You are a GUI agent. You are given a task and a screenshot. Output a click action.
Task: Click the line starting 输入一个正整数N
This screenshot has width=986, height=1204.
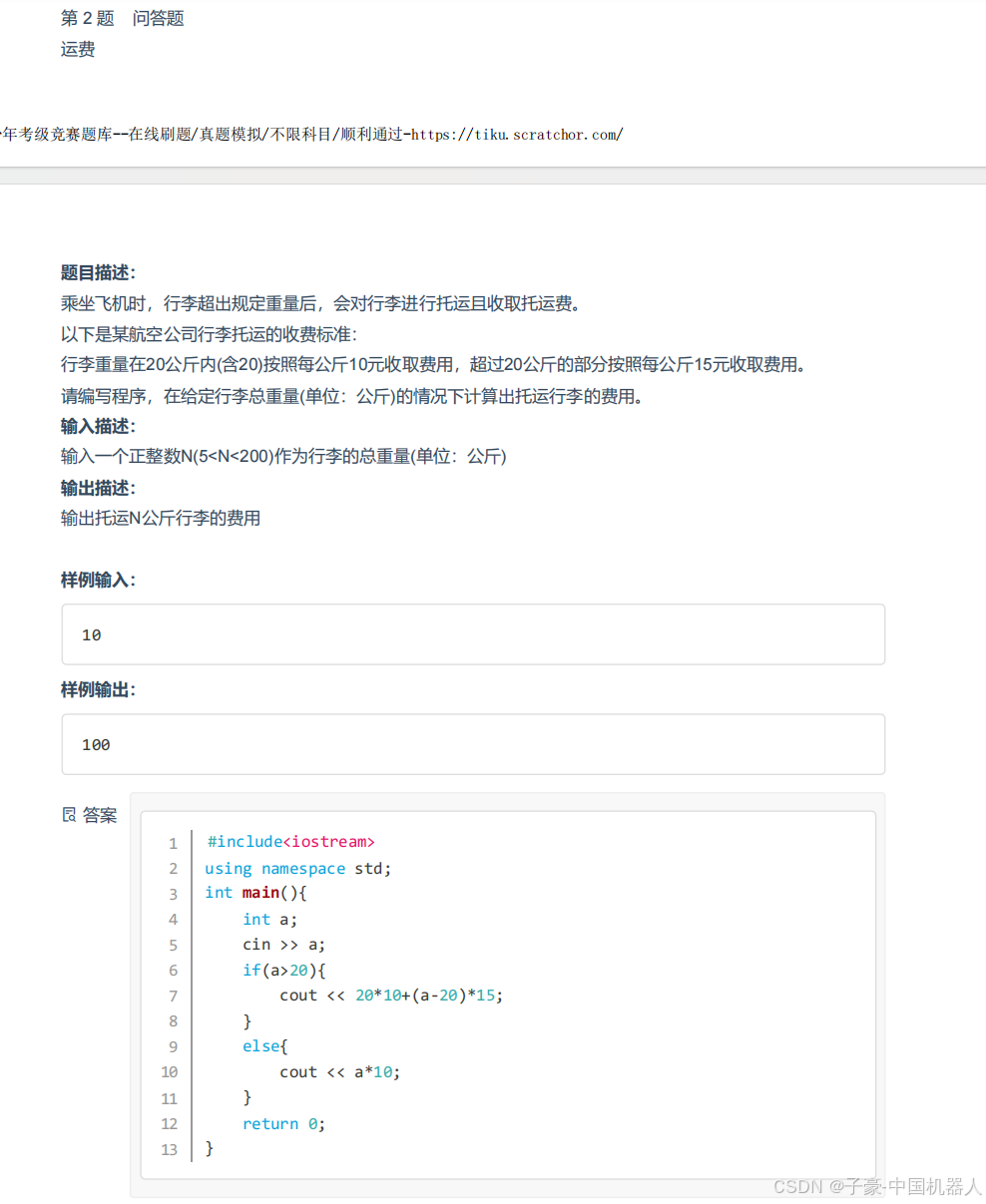tap(283, 456)
